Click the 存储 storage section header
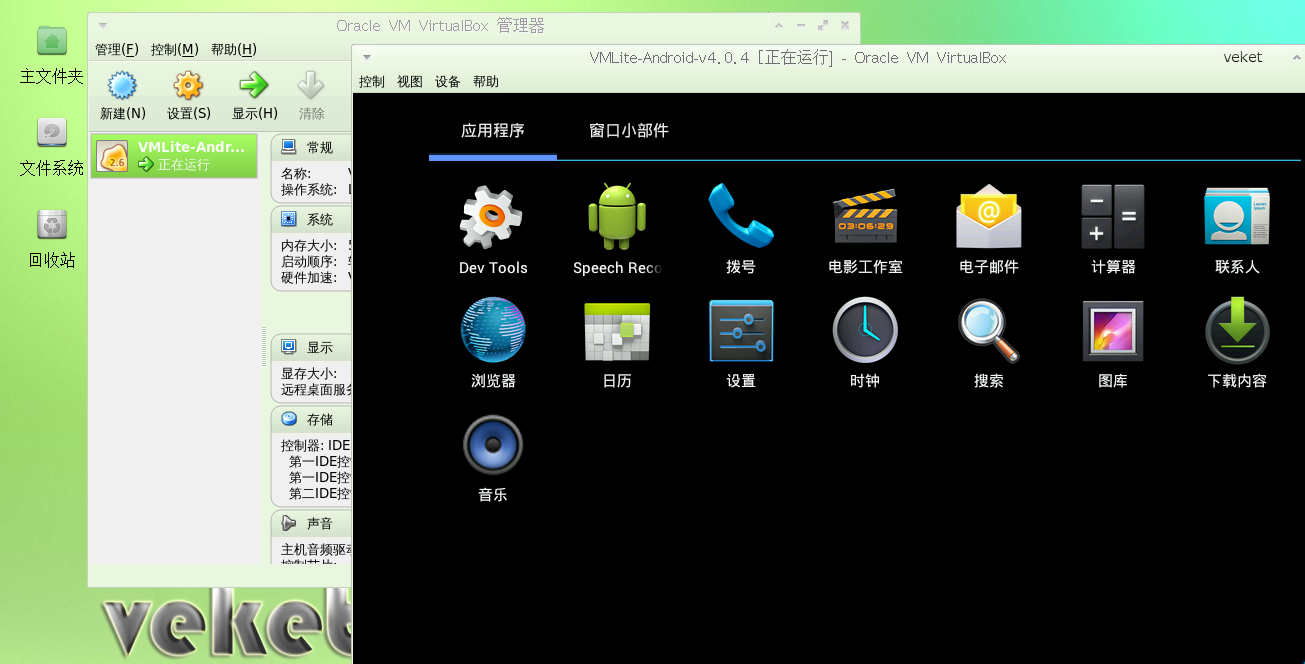Screen dimensions: 1305x664 coord(311,419)
